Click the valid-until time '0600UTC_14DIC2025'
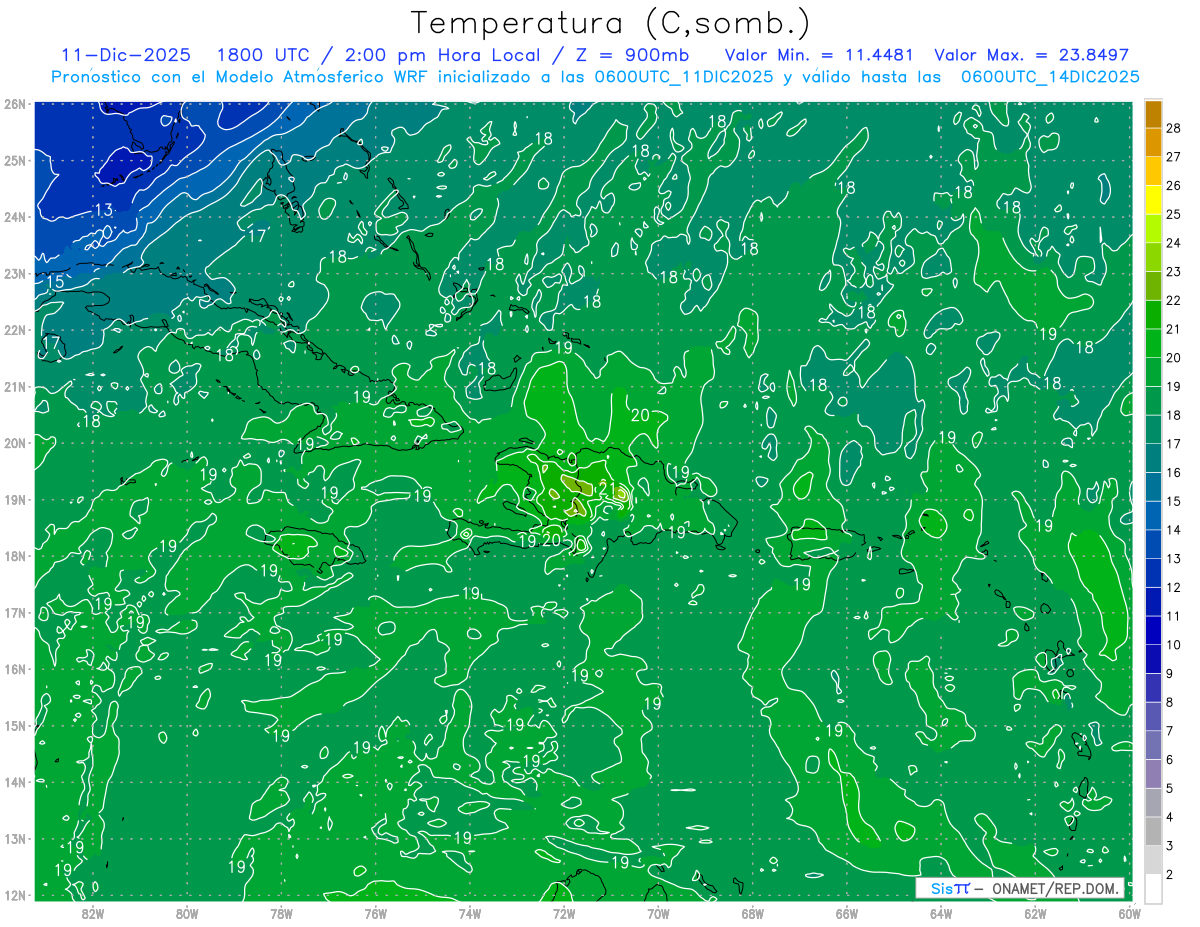Image resolution: width=1200 pixels, height=927 pixels. pyautogui.click(x=1050, y=77)
